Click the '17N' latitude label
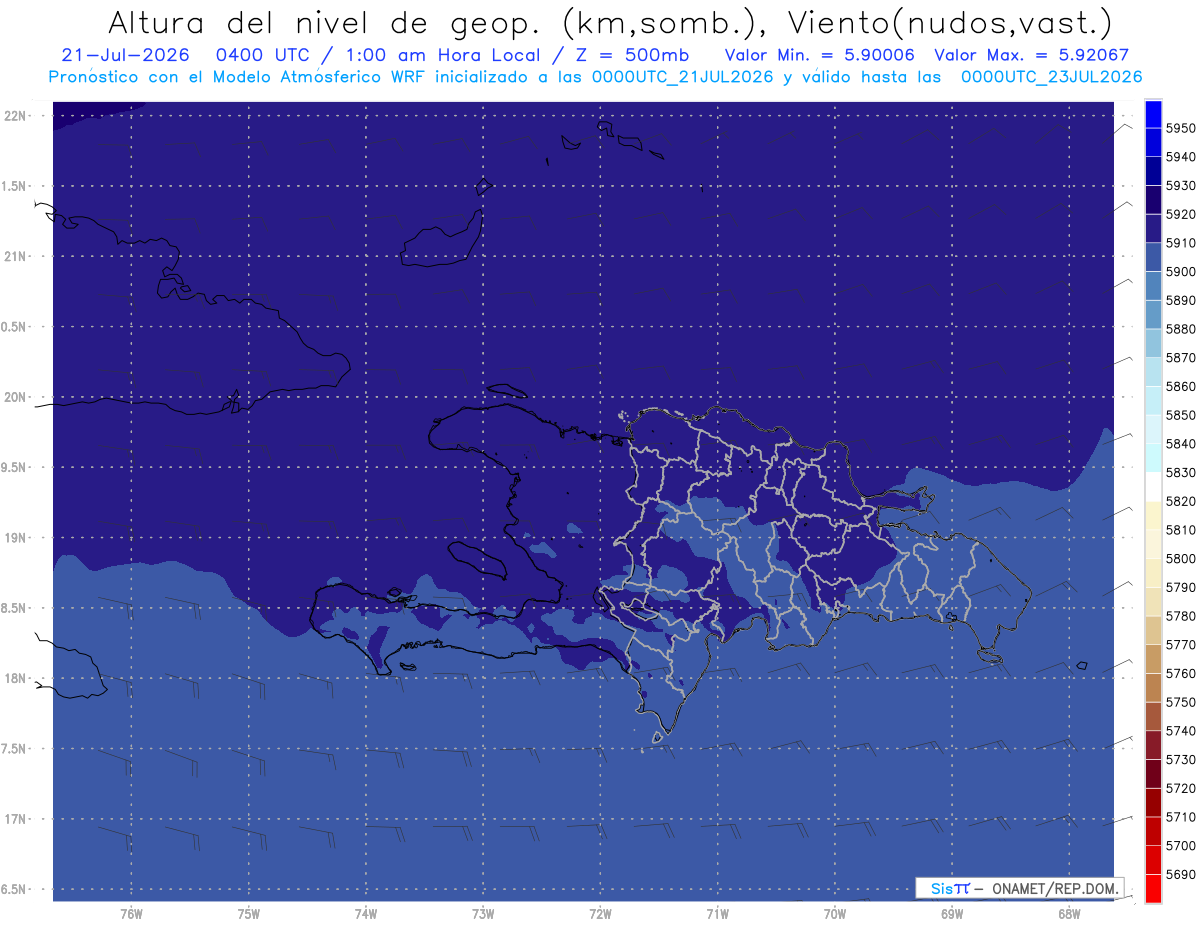1200x927 pixels. click(x=16, y=819)
